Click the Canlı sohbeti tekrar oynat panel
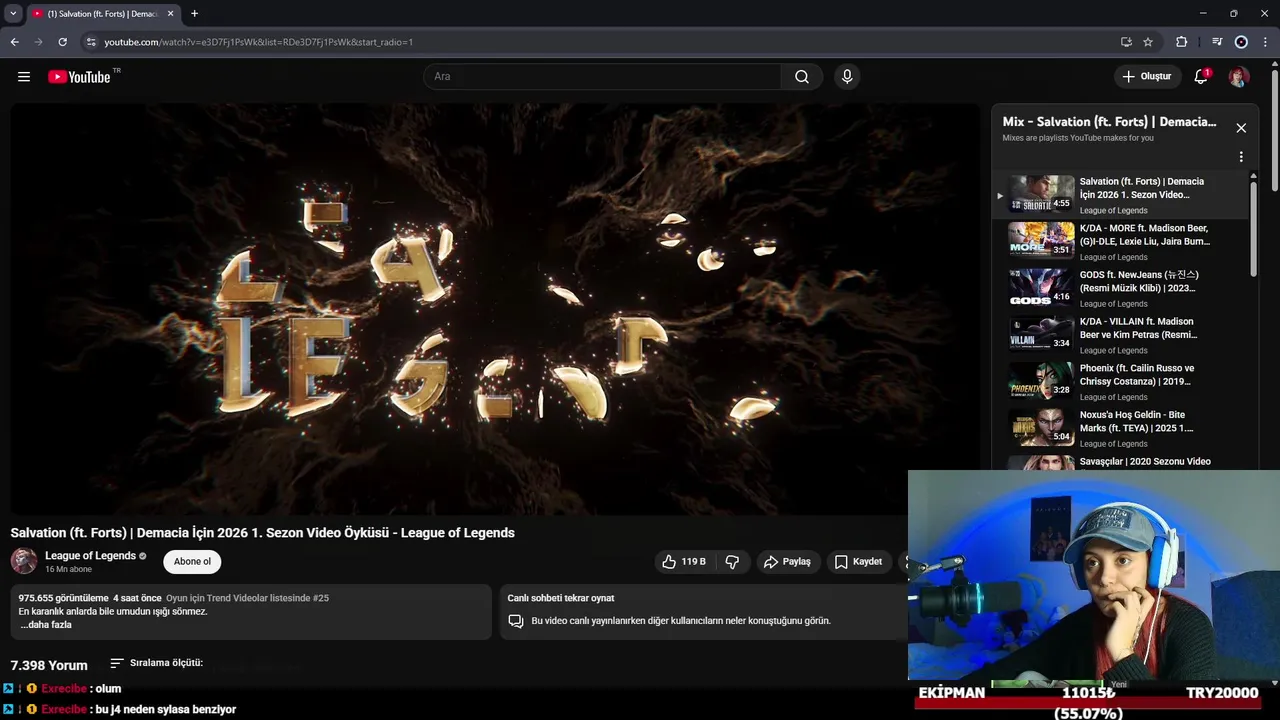 tap(703, 612)
